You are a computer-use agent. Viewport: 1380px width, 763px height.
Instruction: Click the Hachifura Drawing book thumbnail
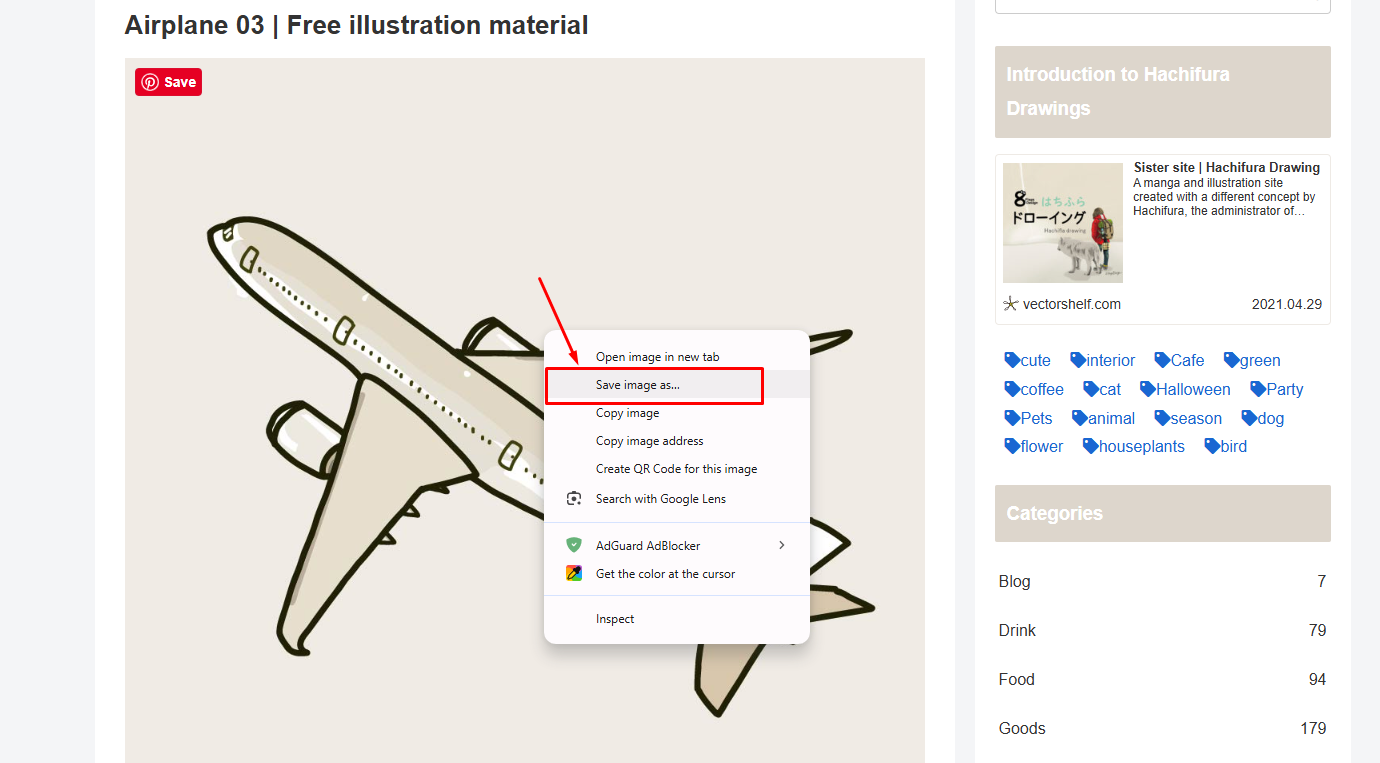pos(1062,221)
